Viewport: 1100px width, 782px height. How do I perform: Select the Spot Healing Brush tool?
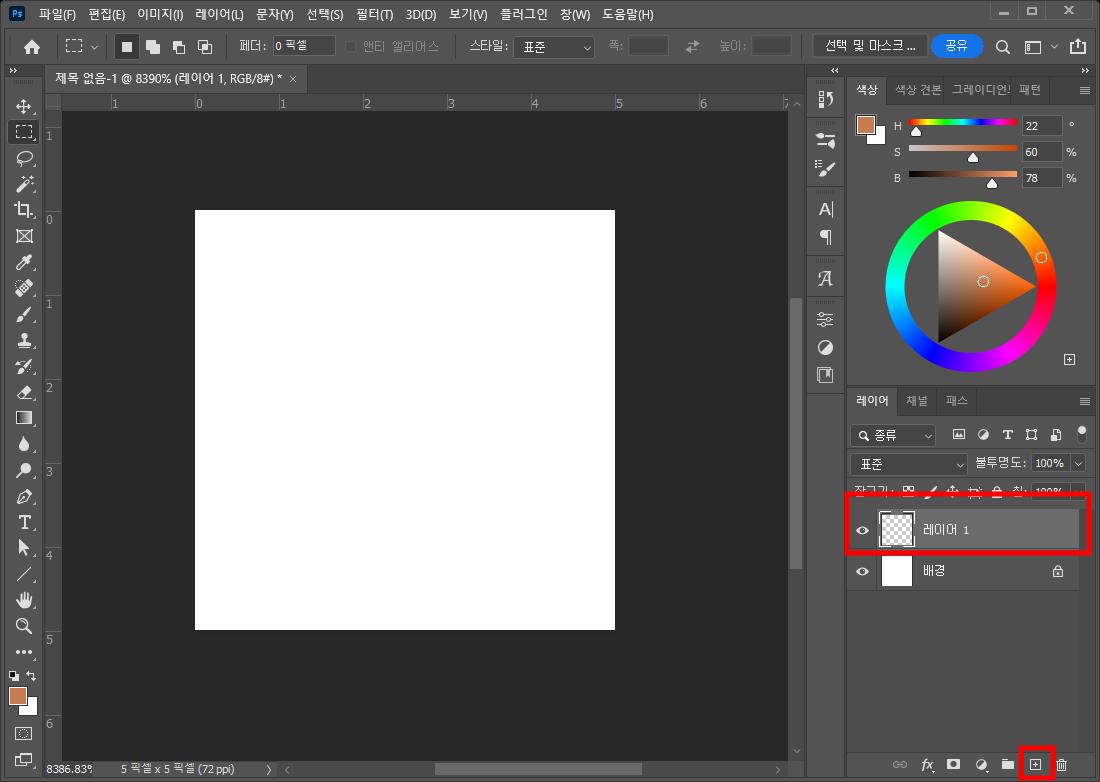pos(24,288)
